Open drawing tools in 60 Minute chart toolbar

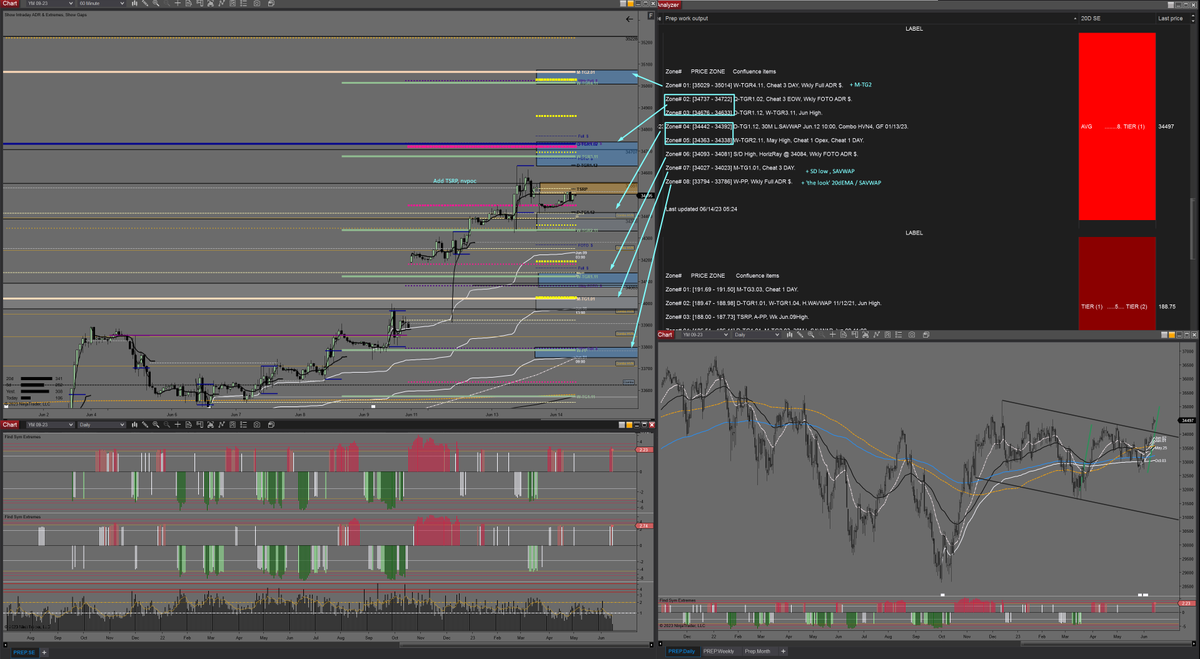(145, 5)
